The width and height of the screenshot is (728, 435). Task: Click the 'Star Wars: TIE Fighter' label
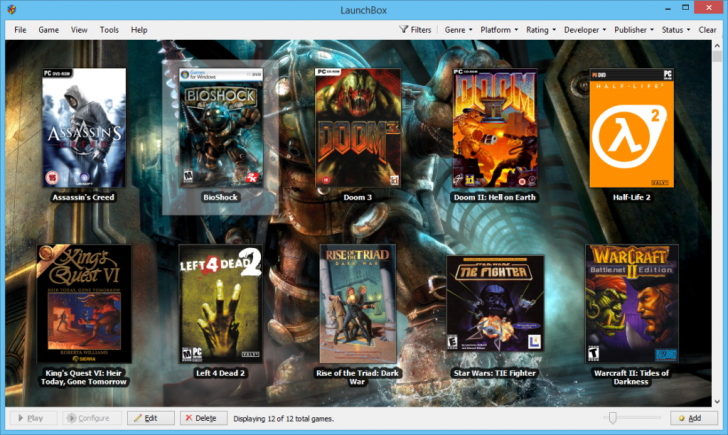494,373
